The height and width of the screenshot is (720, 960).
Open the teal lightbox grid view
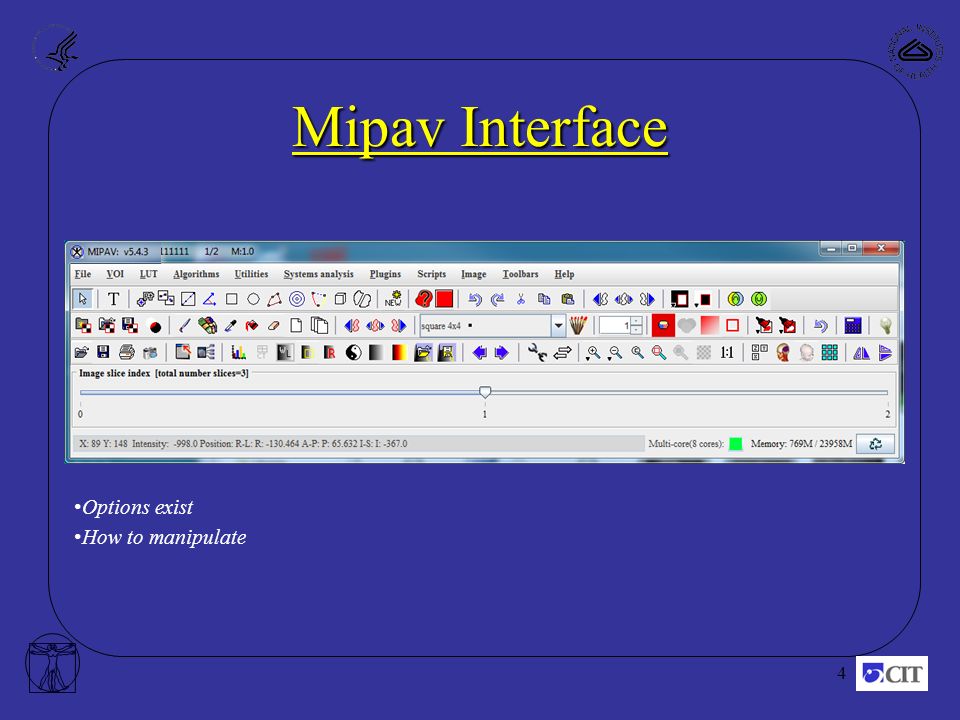830,352
